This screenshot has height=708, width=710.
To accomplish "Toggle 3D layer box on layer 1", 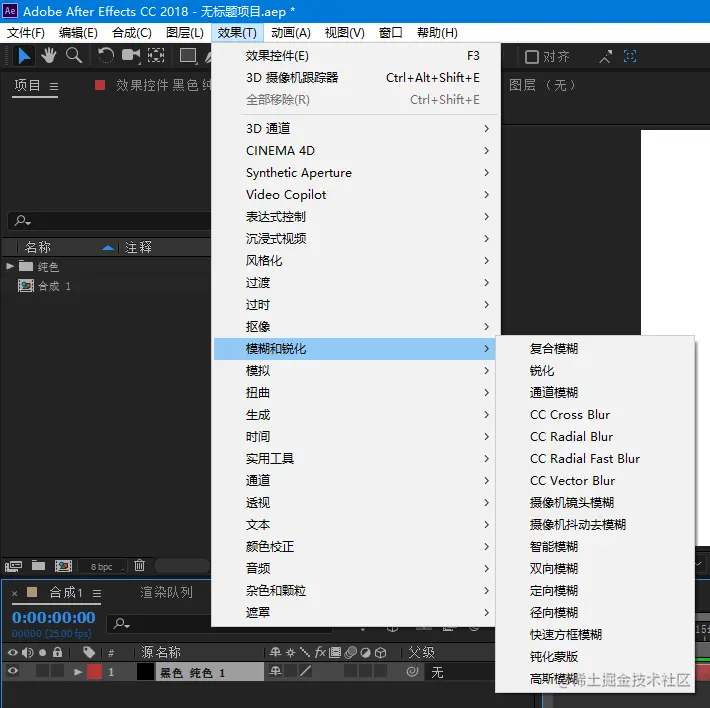I will pyautogui.click(x=381, y=672).
